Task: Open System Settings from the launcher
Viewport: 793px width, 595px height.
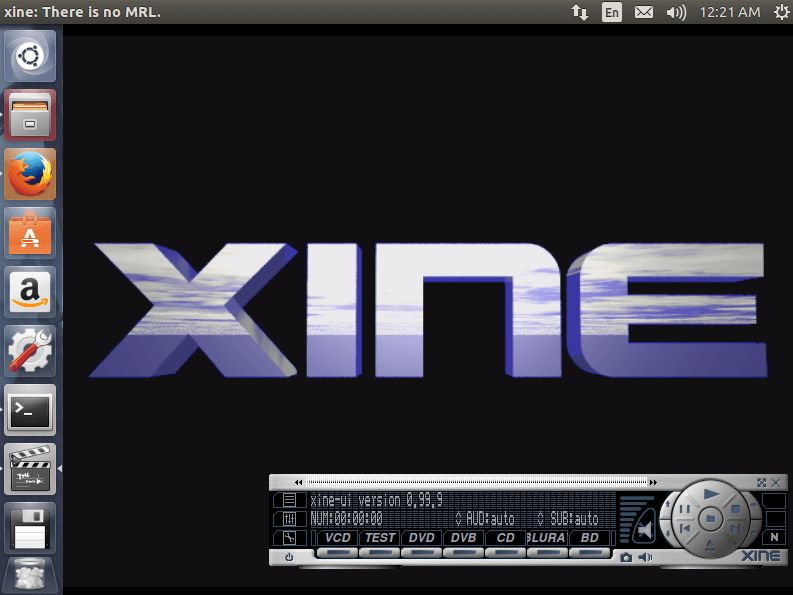Action: 30,351
